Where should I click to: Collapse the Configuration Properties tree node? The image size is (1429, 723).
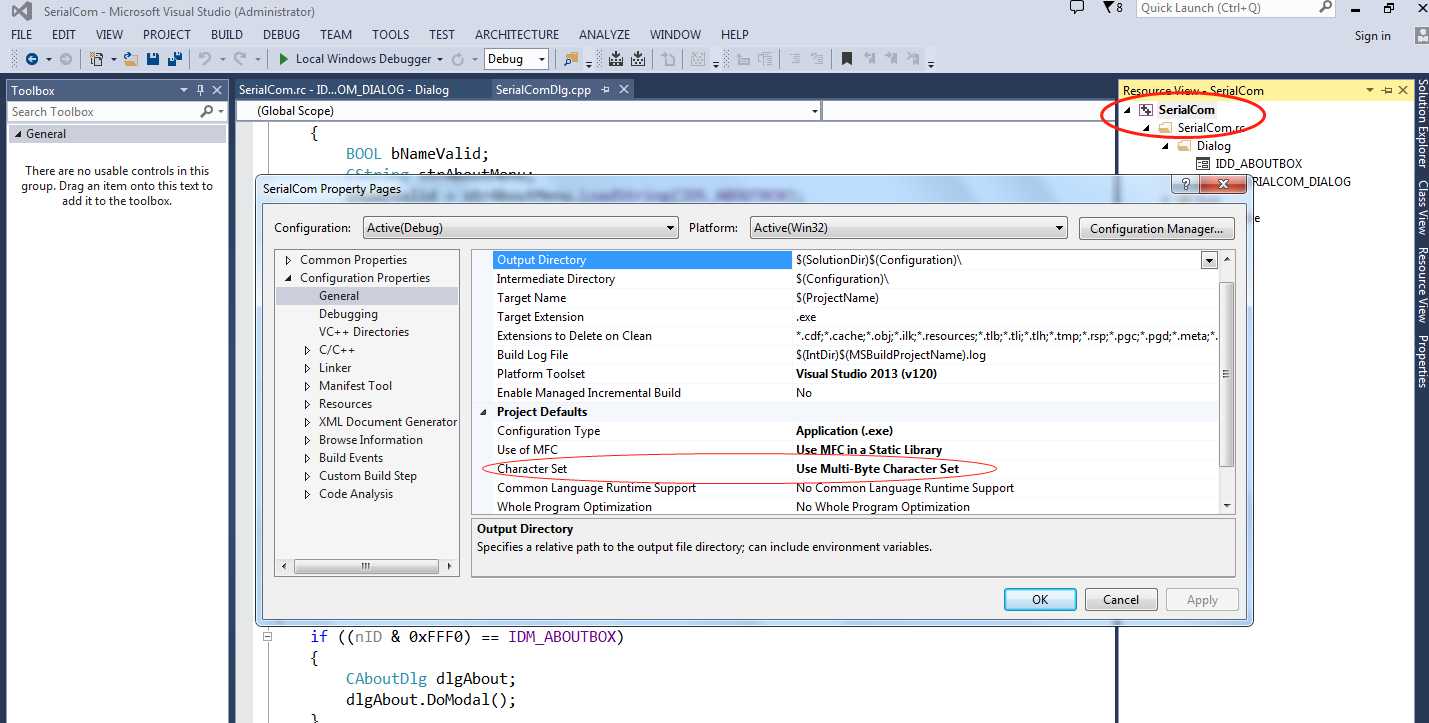pyautogui.click(x=289, y=278)
